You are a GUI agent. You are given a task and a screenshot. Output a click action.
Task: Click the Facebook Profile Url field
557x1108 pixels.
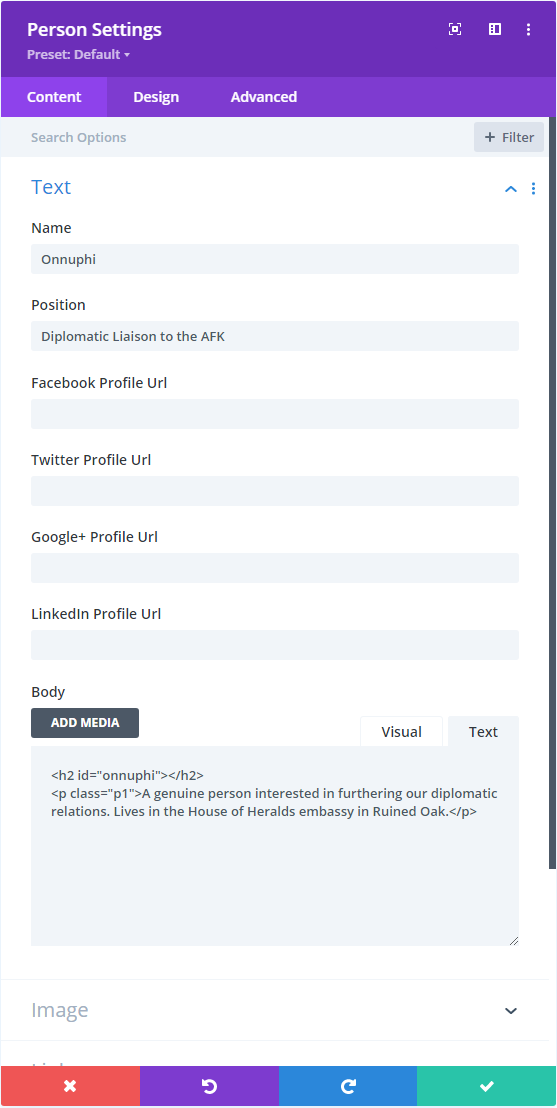275,413
